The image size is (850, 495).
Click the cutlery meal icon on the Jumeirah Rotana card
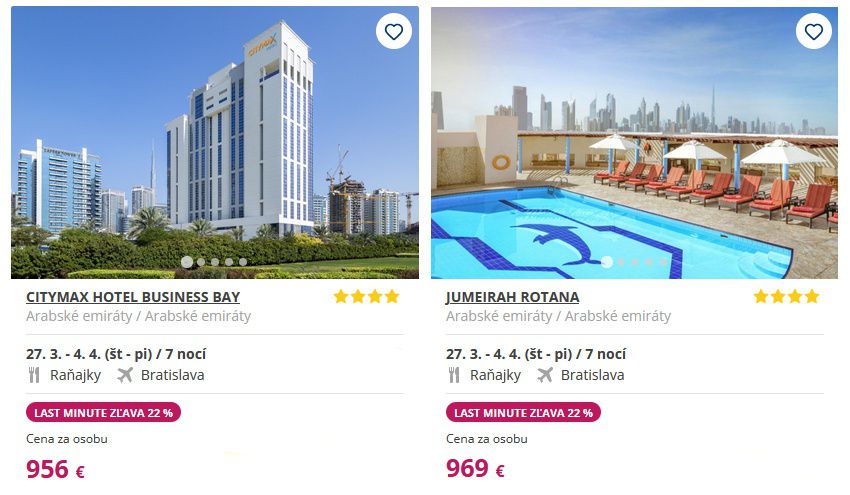coord(454,375)
